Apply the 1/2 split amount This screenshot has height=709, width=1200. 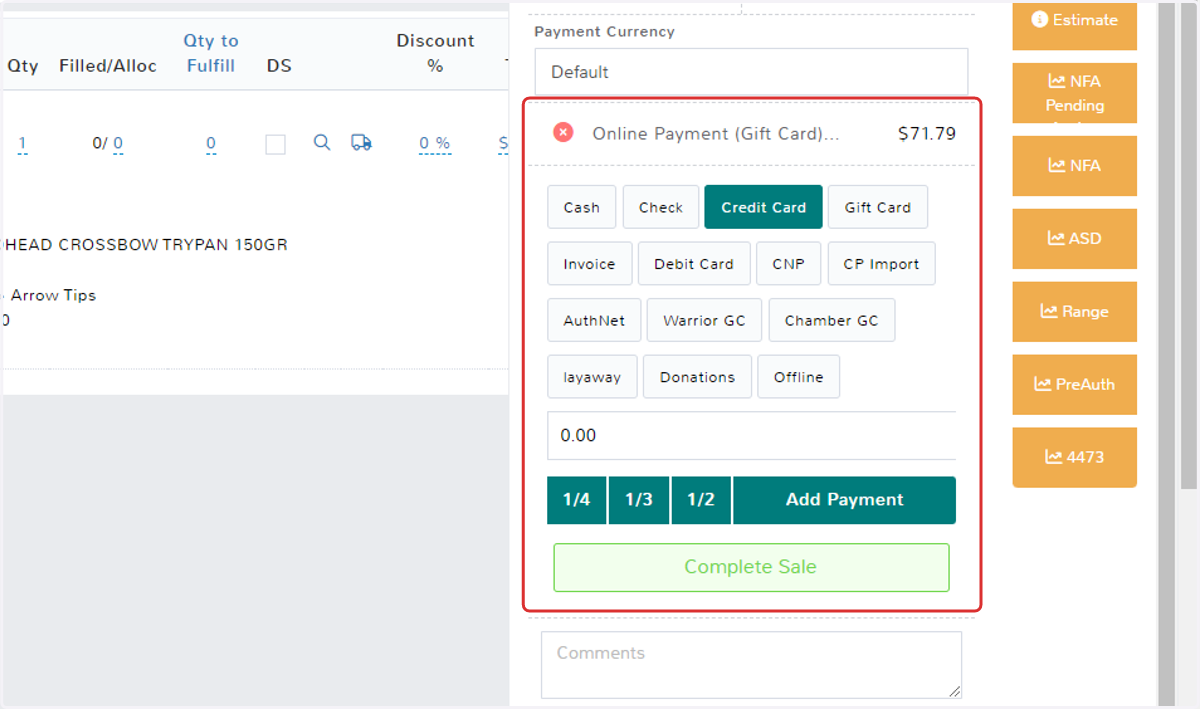(701, 500)
